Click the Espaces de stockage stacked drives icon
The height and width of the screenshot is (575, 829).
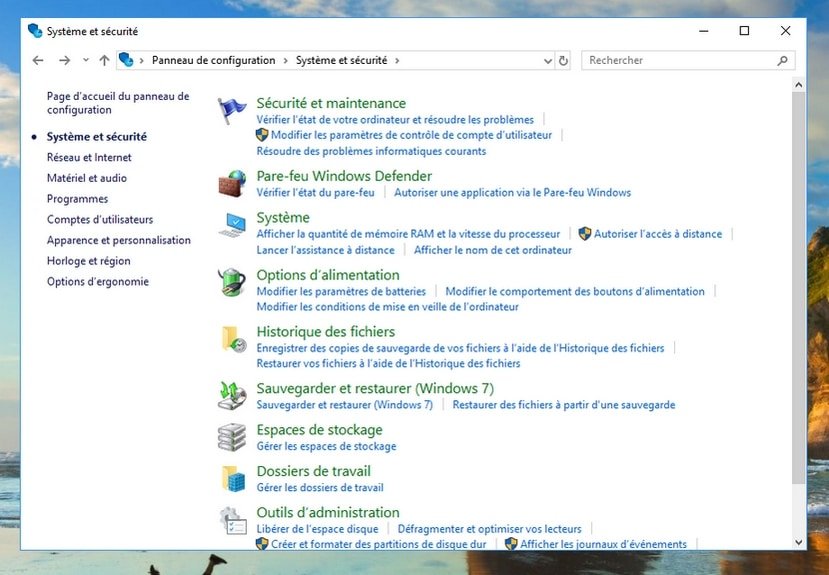pyautogui.click(x=232, y=437)
